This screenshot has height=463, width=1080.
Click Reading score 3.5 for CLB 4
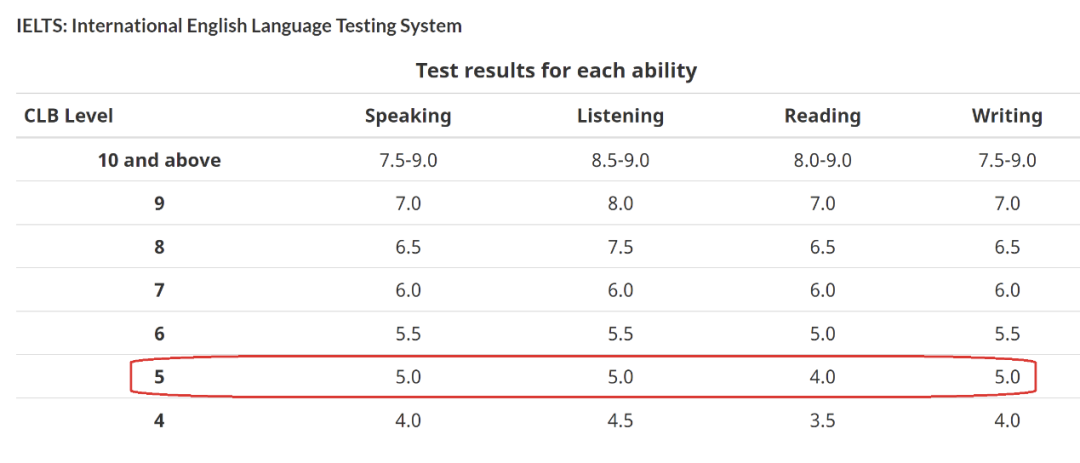click(822, 420)
